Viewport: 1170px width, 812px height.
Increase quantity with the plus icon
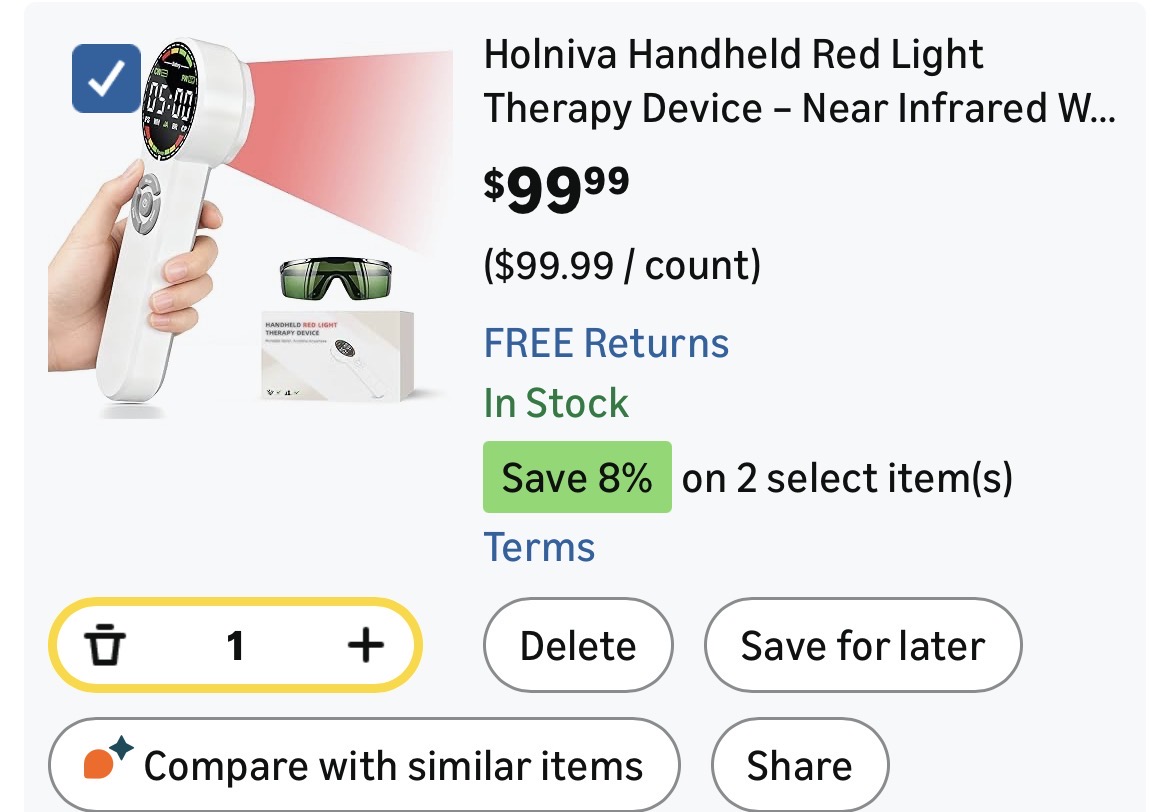365,645
